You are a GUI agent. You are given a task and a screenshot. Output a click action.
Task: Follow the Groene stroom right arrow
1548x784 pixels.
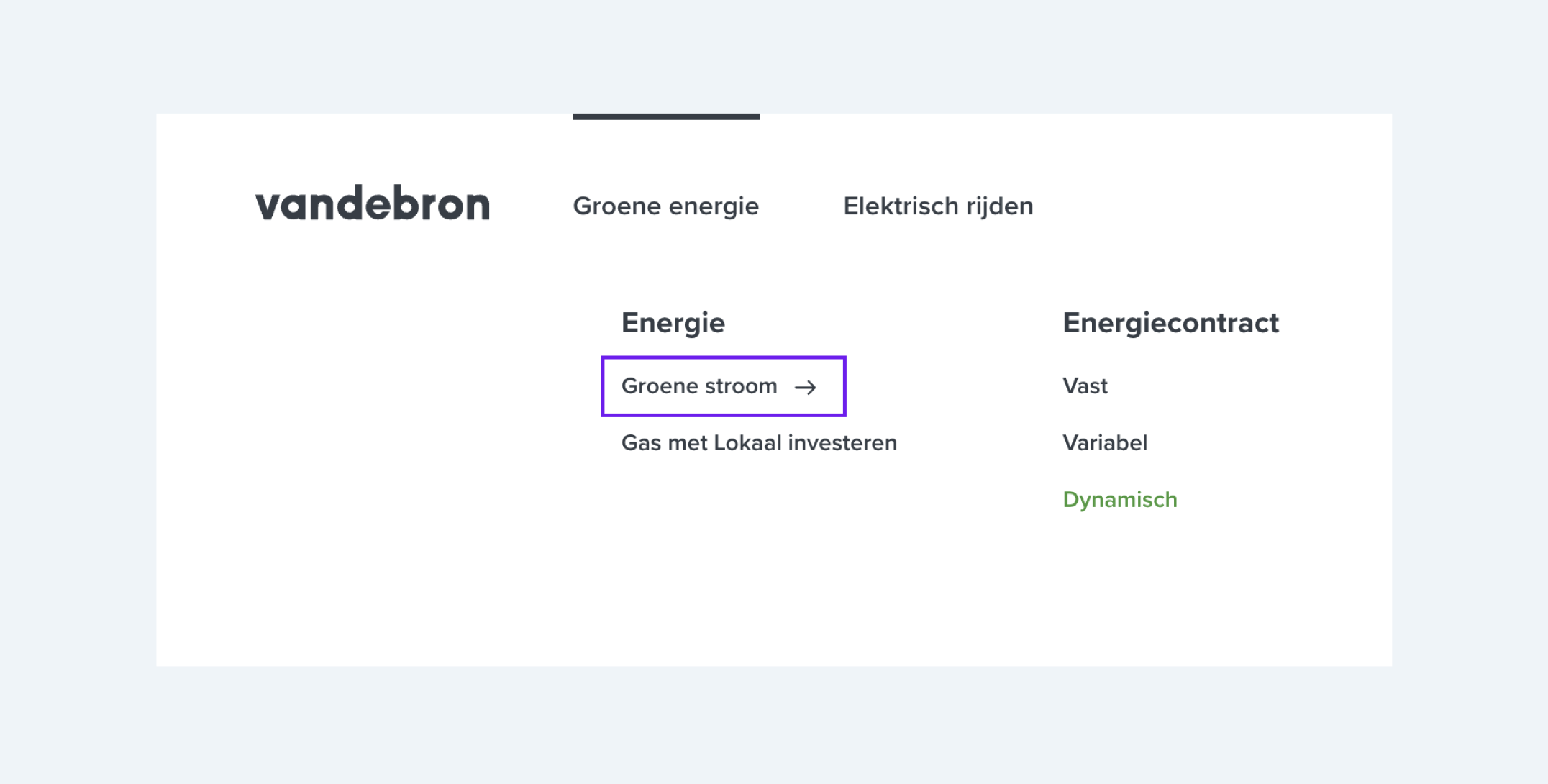click(806, 388)
